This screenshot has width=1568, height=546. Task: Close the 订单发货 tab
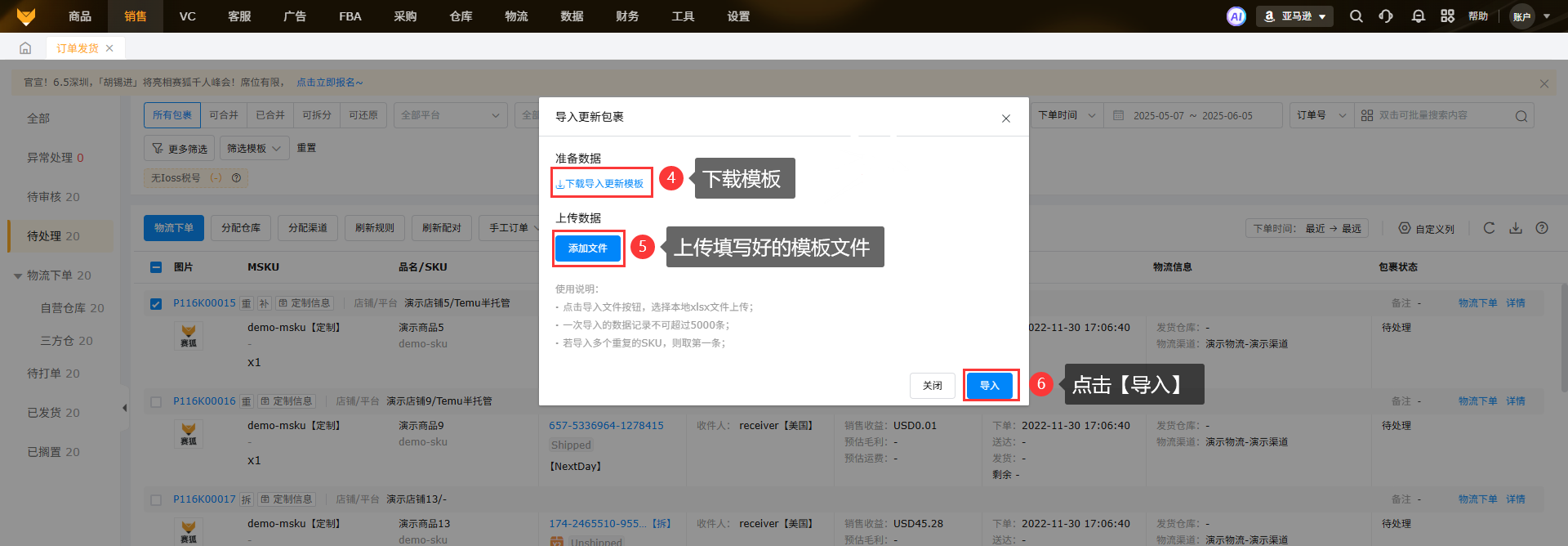[x=109, y=48]
